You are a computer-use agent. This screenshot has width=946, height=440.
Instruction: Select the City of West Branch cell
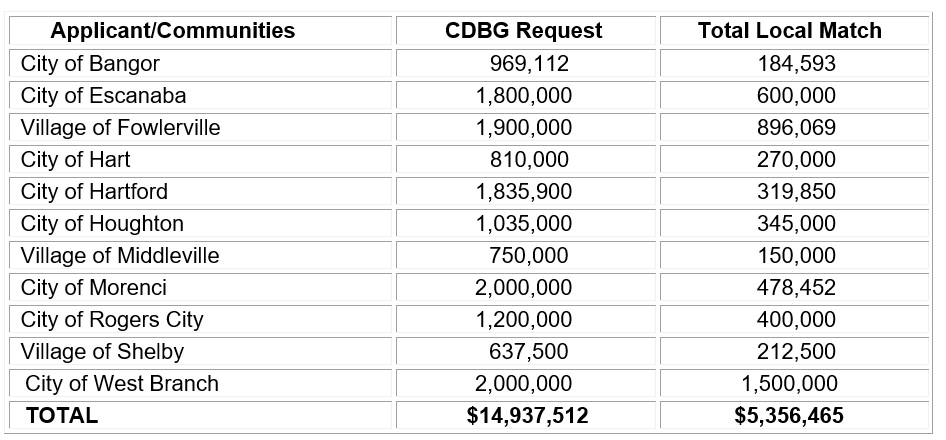(122, 383)
